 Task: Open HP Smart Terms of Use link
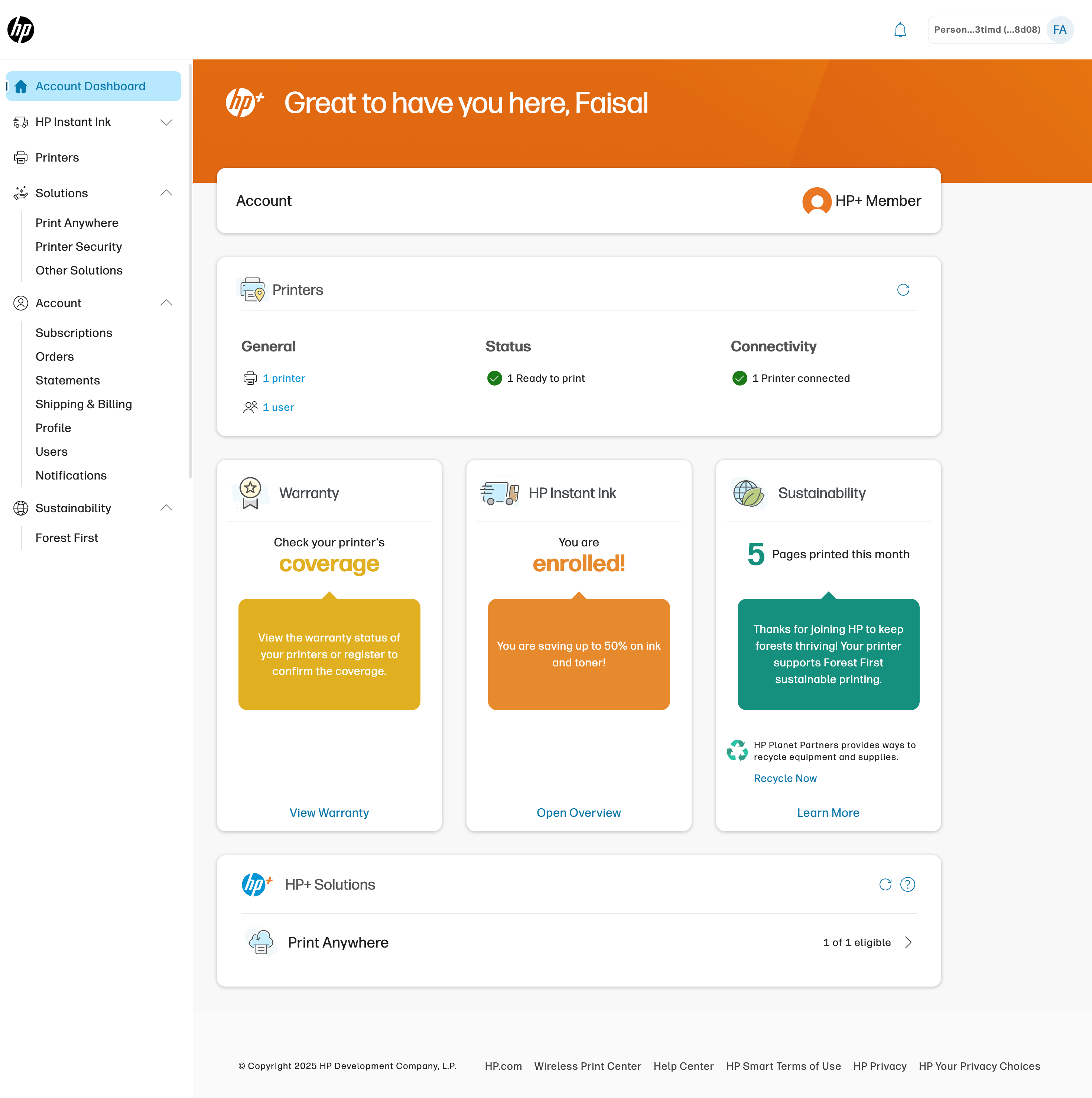783,1067
